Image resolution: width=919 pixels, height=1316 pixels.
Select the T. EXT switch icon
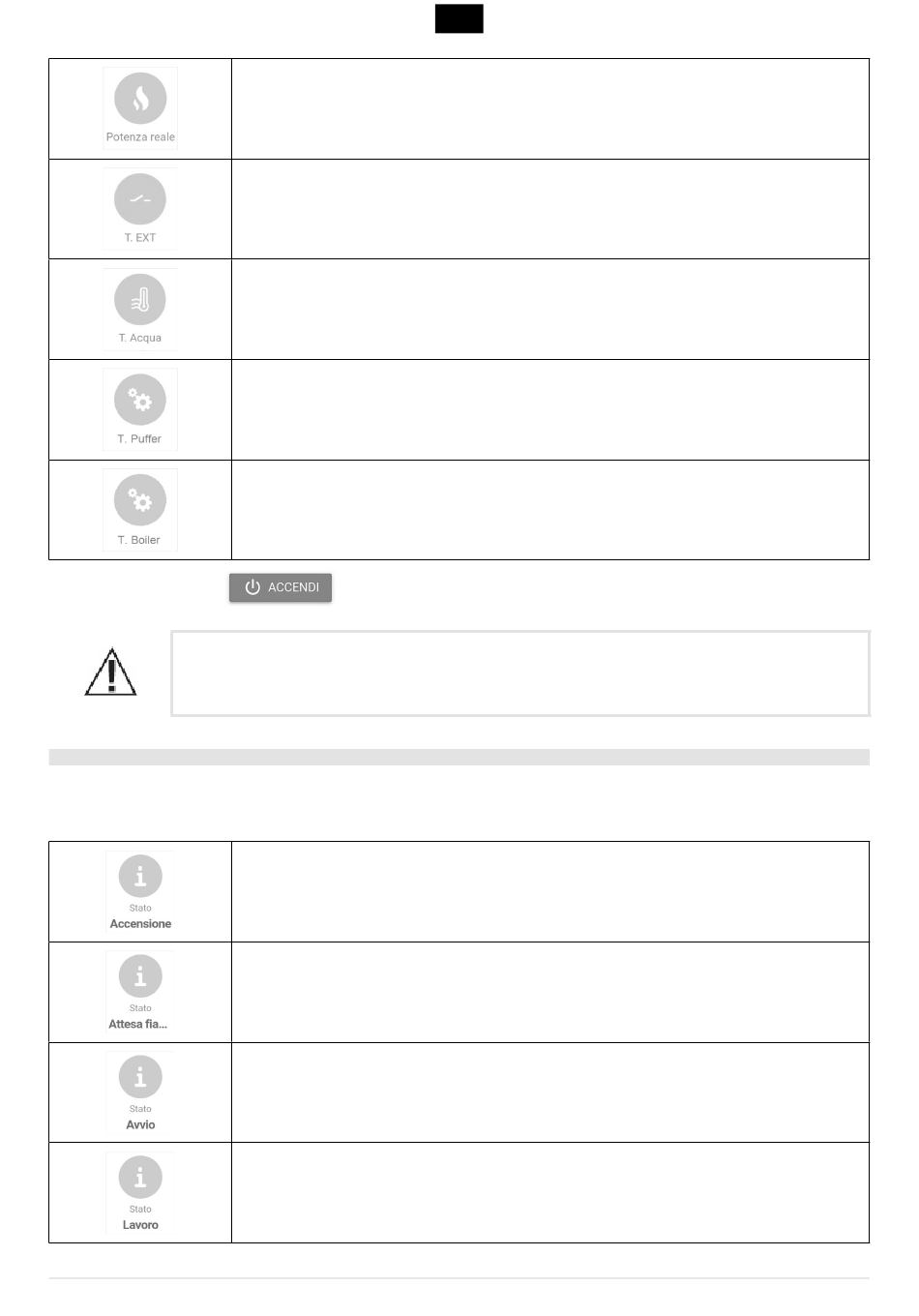[x=140, y=199]
